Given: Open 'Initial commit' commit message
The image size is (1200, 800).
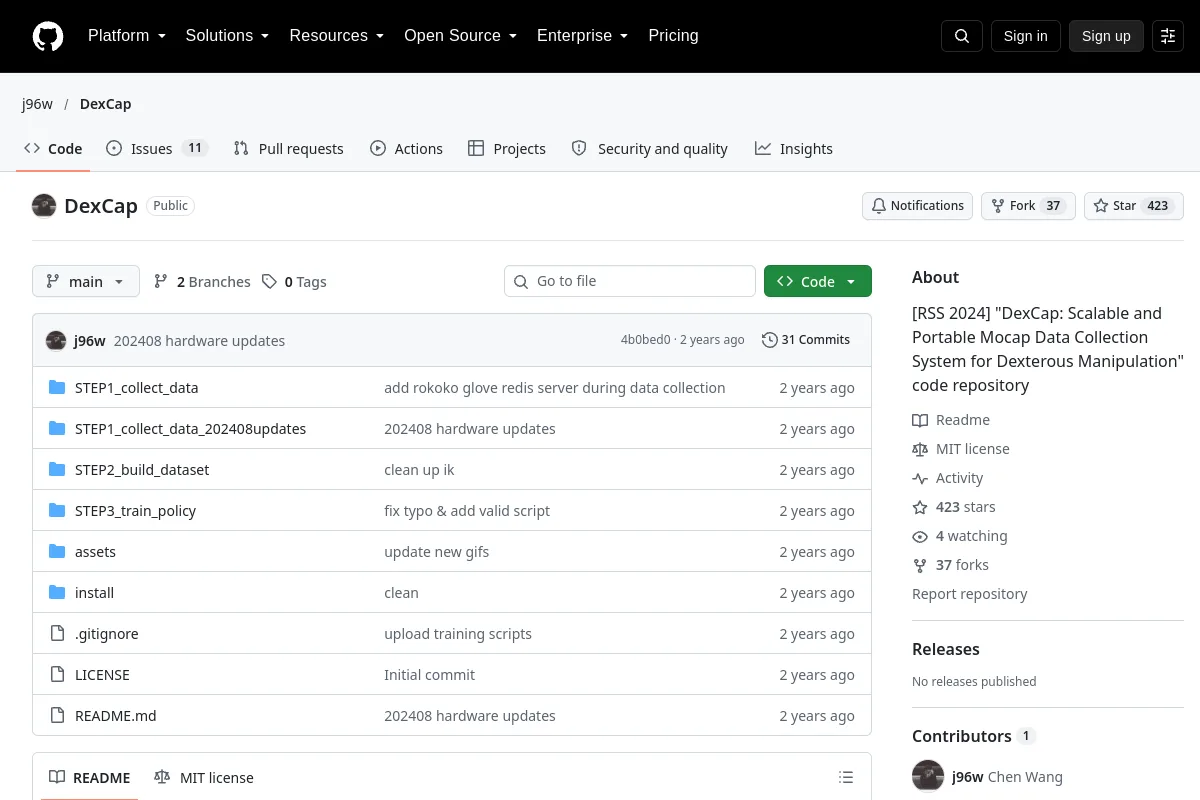Looking at the screenshot, I should pos(430,675).
